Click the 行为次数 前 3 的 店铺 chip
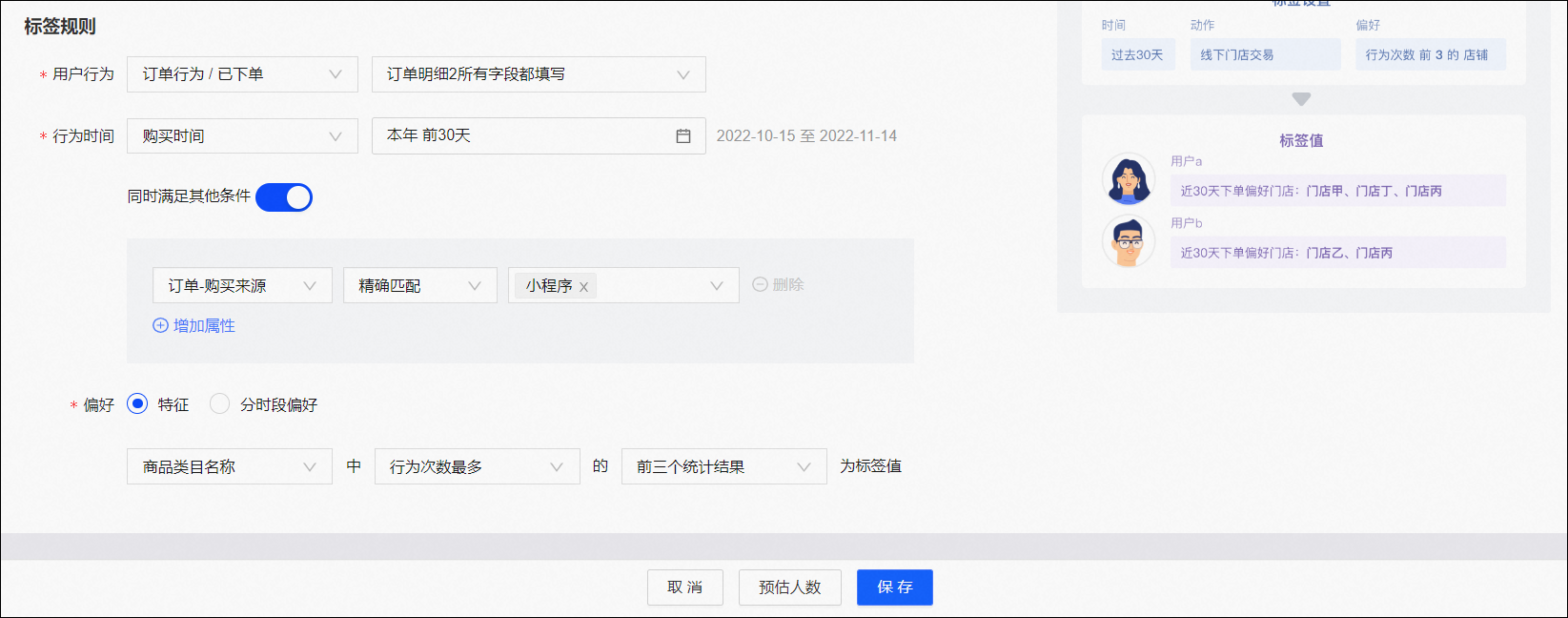This screenshot has width=1568, height=618. (1431, 54)
